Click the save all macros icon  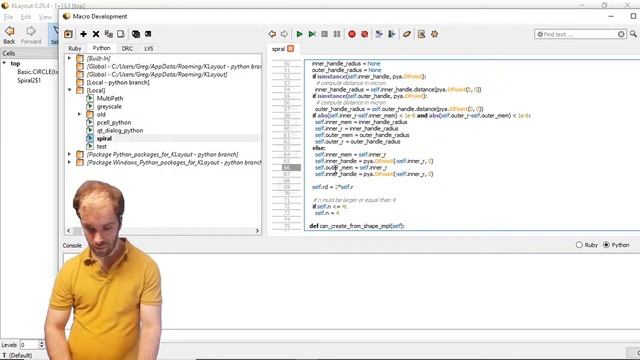point(136,34)
